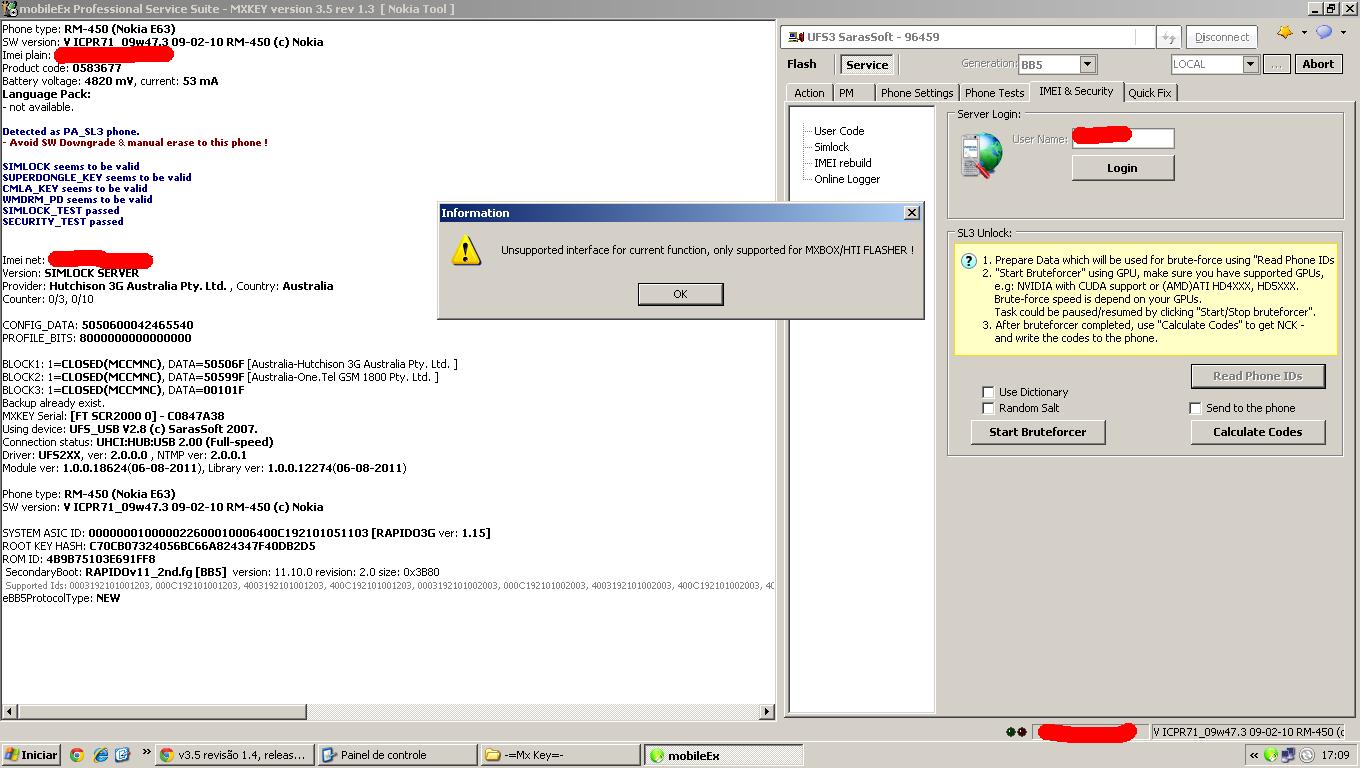
Task: Open the Phone Tests tab
Action: point(994,93)
